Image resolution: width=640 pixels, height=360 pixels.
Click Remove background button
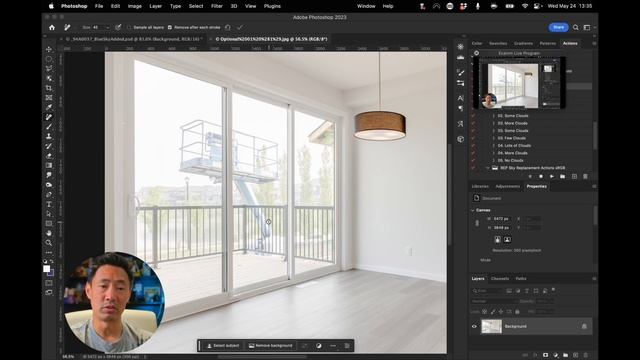coord(271,346)
